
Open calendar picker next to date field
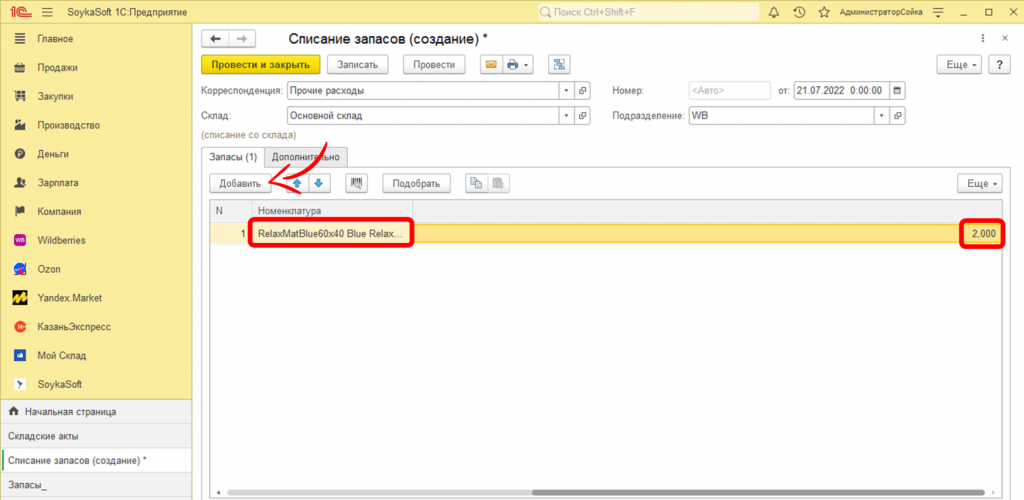897,90
